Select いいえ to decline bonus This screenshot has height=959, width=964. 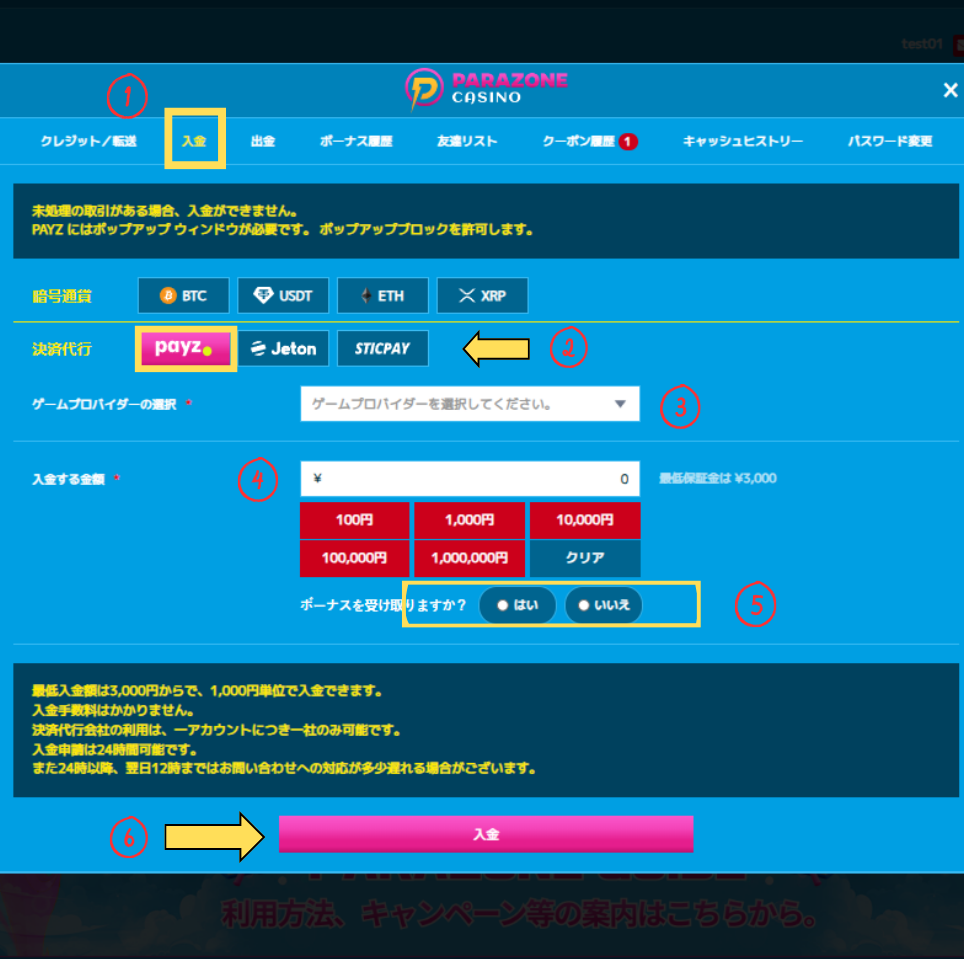point(604,606)
